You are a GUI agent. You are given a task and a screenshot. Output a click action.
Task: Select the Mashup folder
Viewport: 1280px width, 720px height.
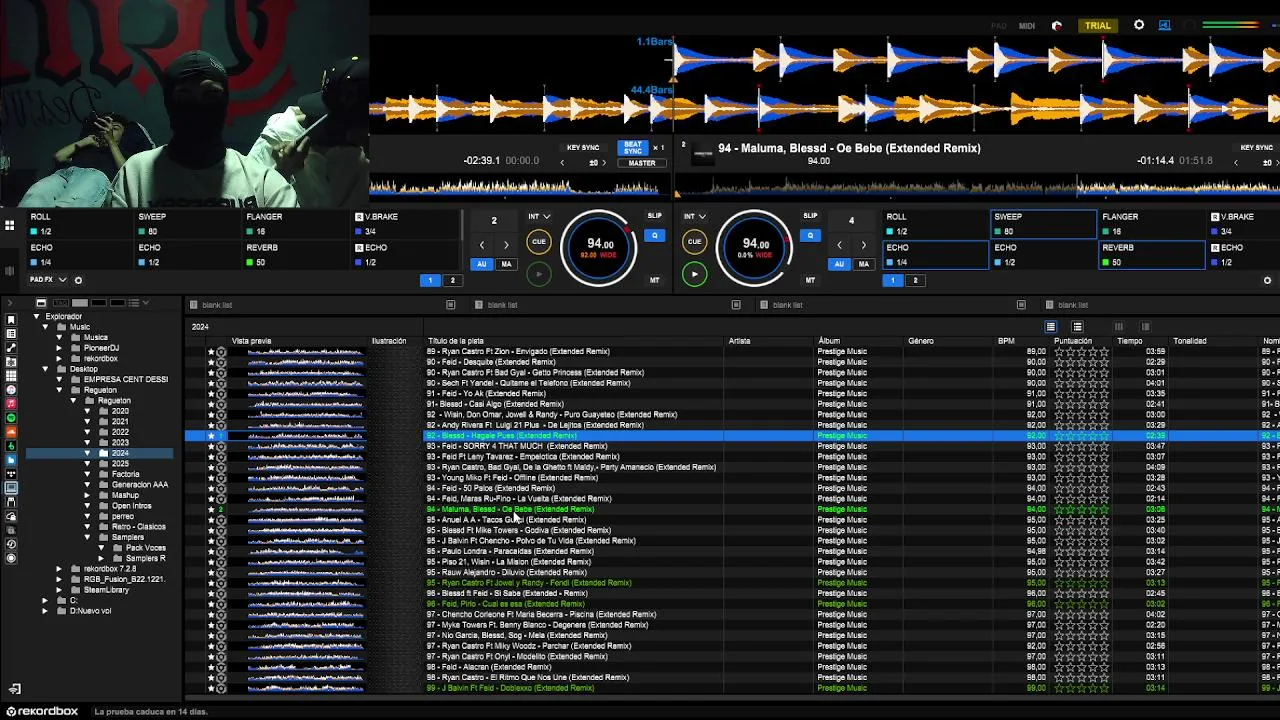124,495
